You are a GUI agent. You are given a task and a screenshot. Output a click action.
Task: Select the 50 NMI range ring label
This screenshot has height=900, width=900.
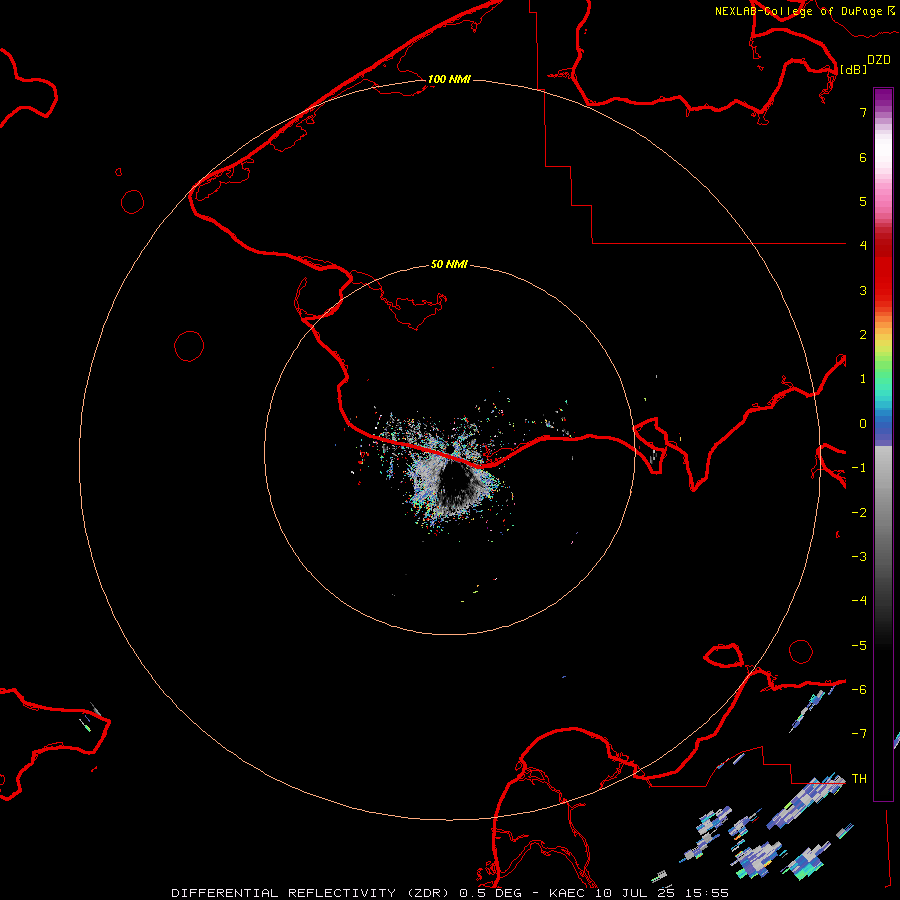point(449,264)
